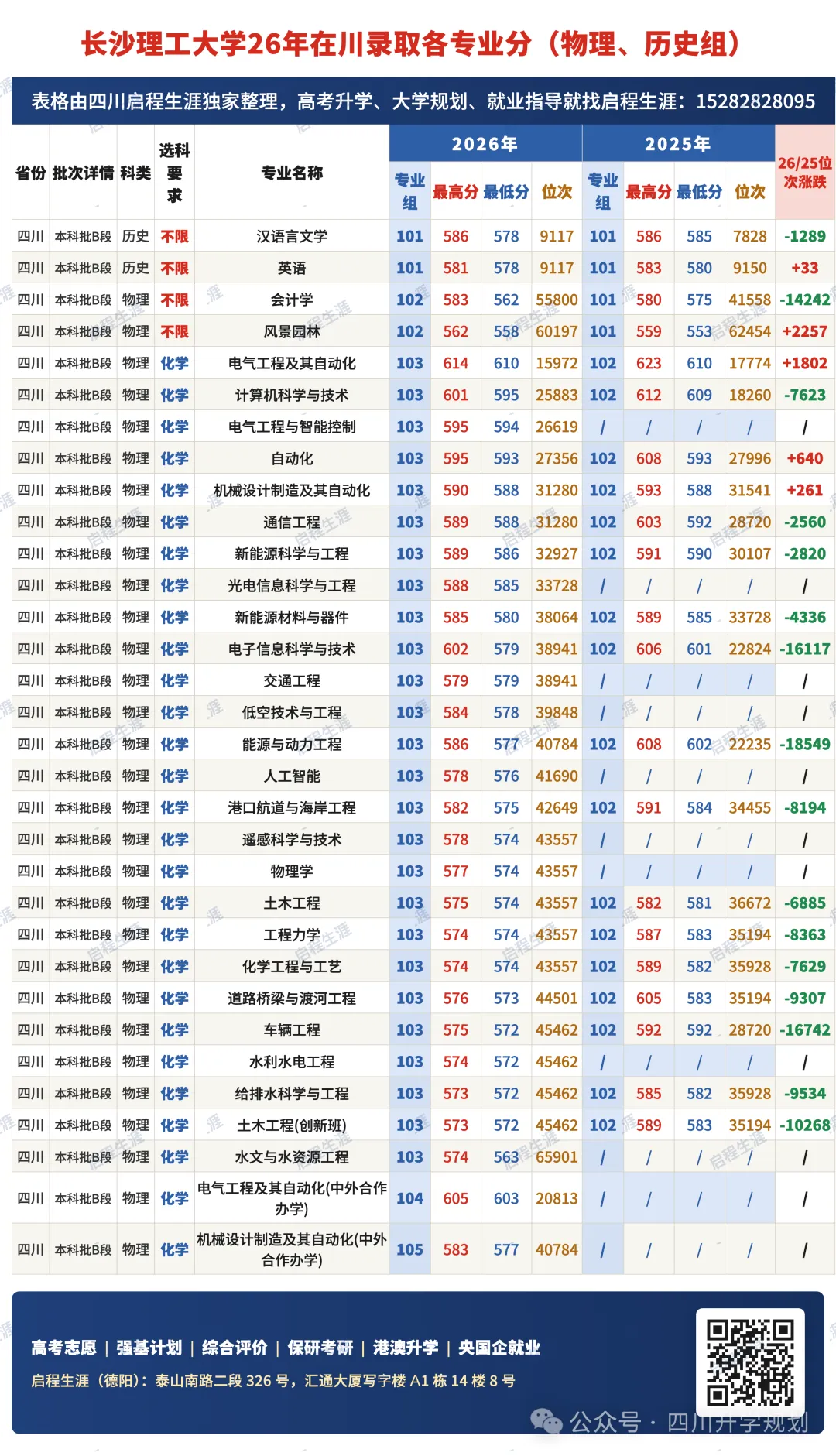Screen dimensions: 836x1456
Task: Select the 2026年 column group header
Action: click(485, 144)
